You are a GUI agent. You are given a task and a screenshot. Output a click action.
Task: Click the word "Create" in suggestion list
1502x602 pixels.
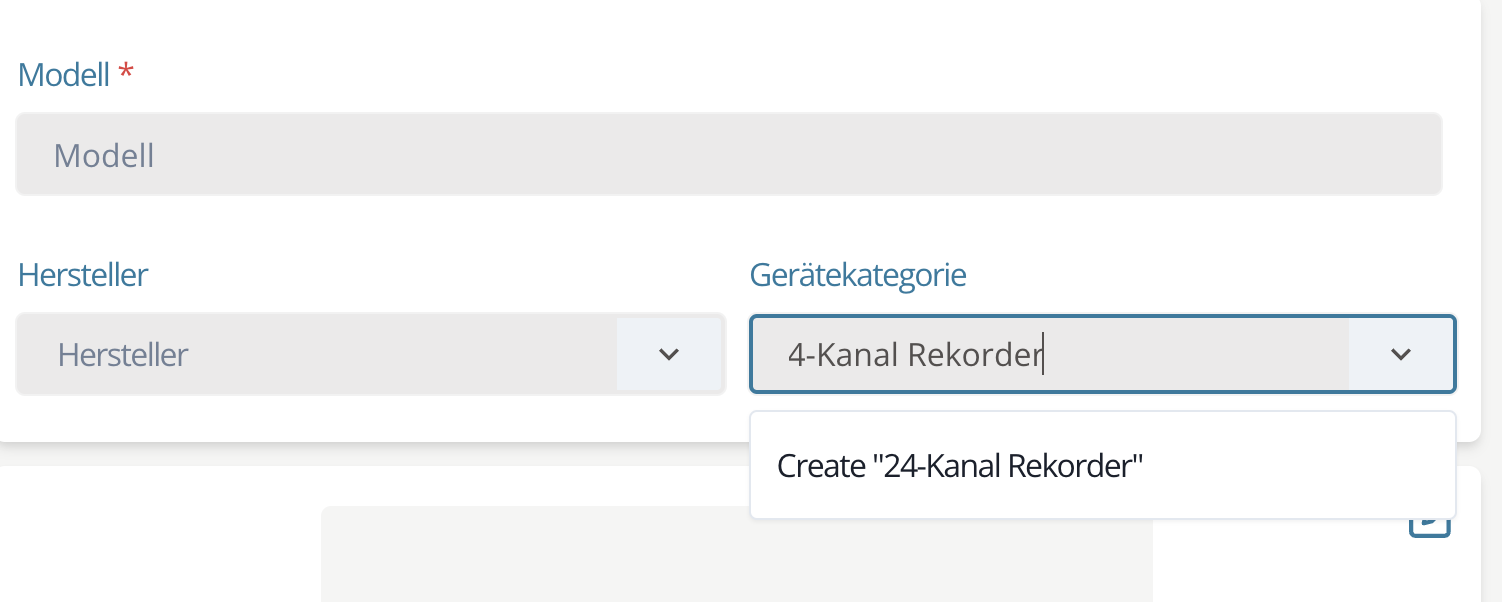click(x=820, y=466)
